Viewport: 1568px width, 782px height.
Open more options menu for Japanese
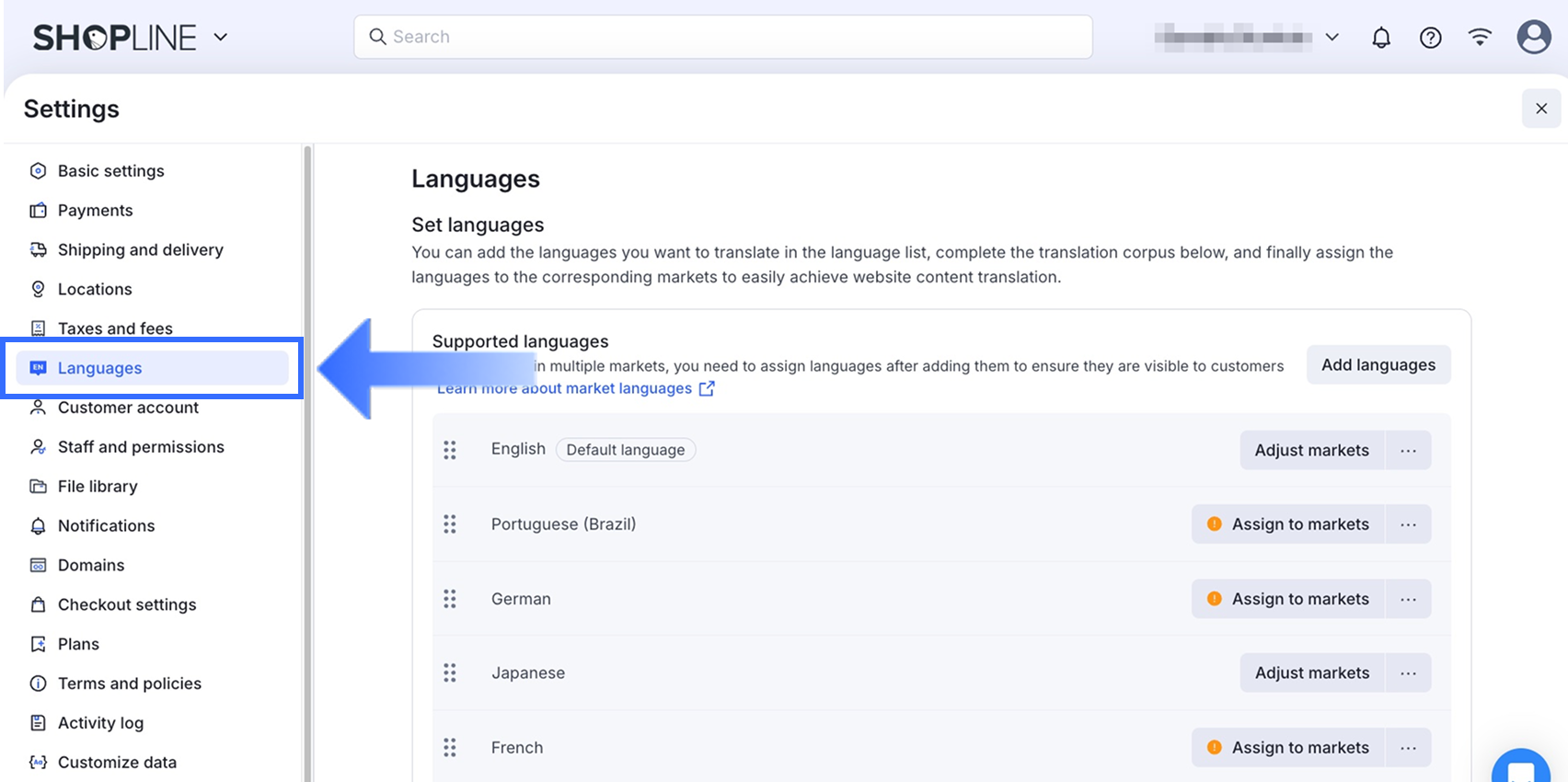click(1408, 673)
